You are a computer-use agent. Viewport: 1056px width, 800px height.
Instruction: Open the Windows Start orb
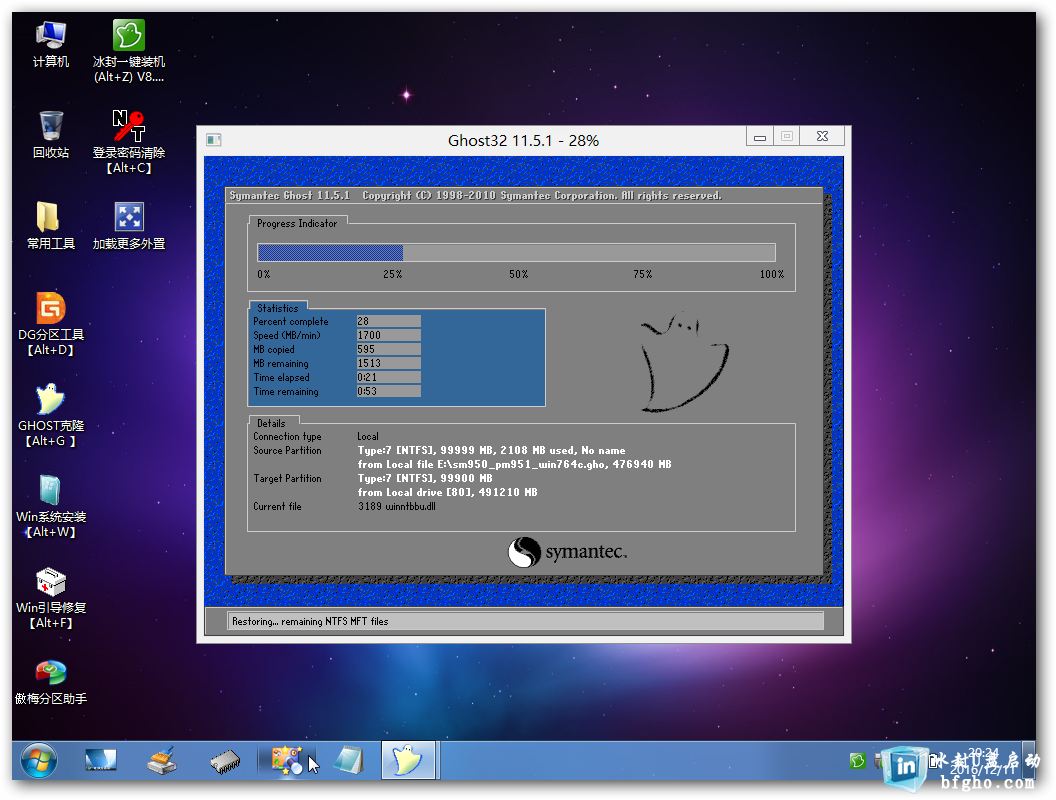[x=39, y=761]
